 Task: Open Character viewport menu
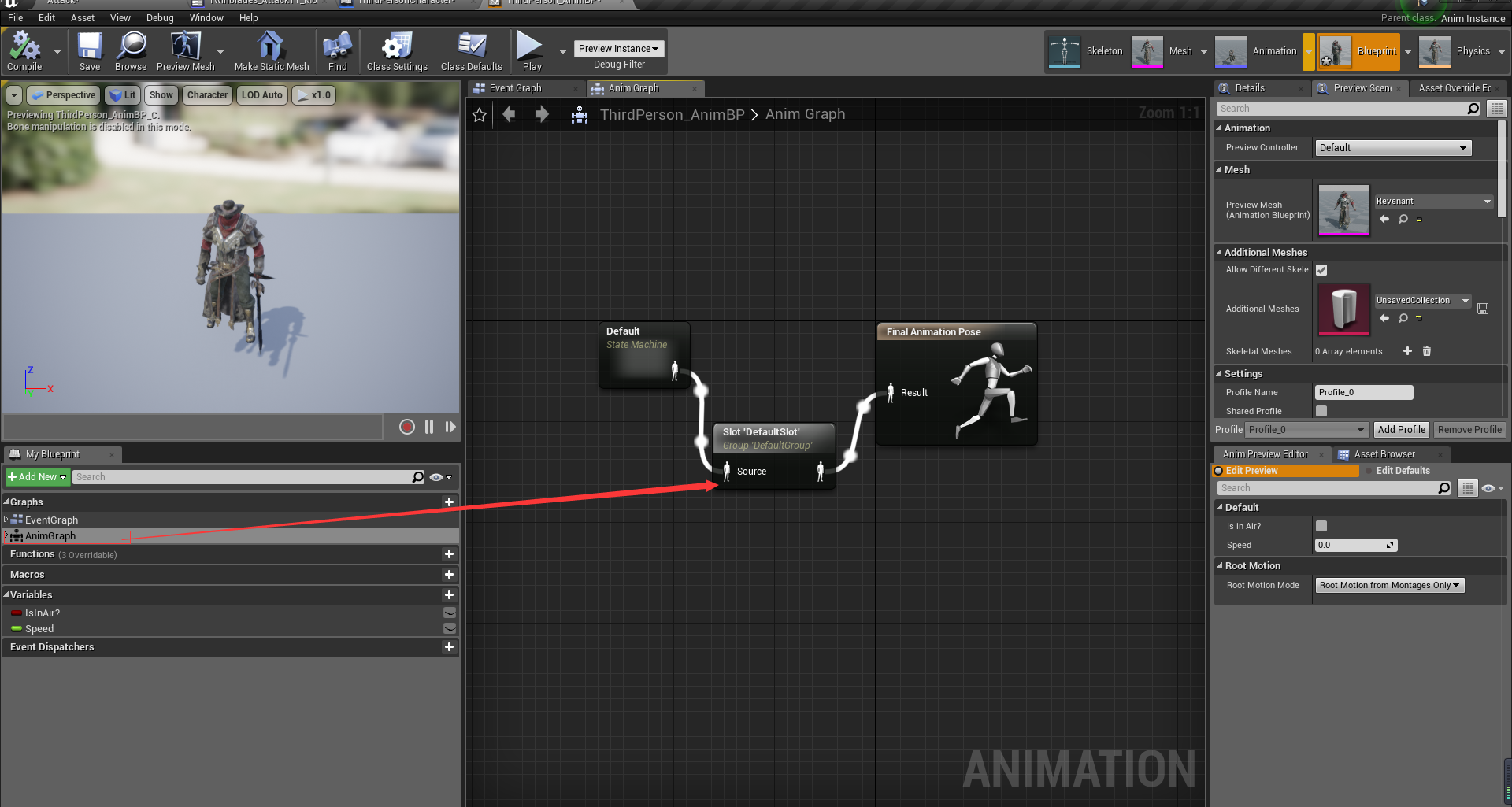[x=207, y=95]
